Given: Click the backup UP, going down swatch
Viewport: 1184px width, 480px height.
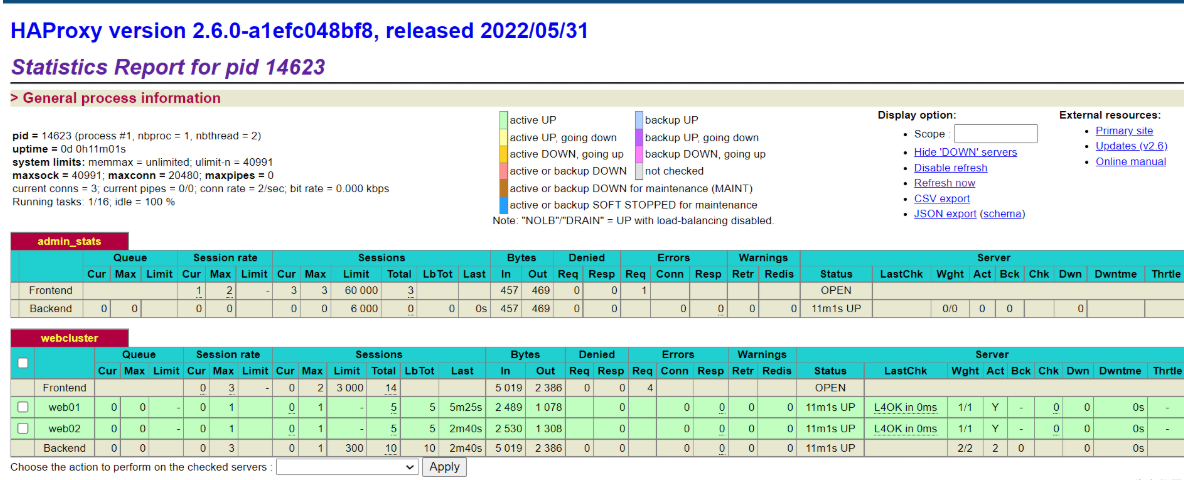Looking at the screenshot, I should [638, 137].
